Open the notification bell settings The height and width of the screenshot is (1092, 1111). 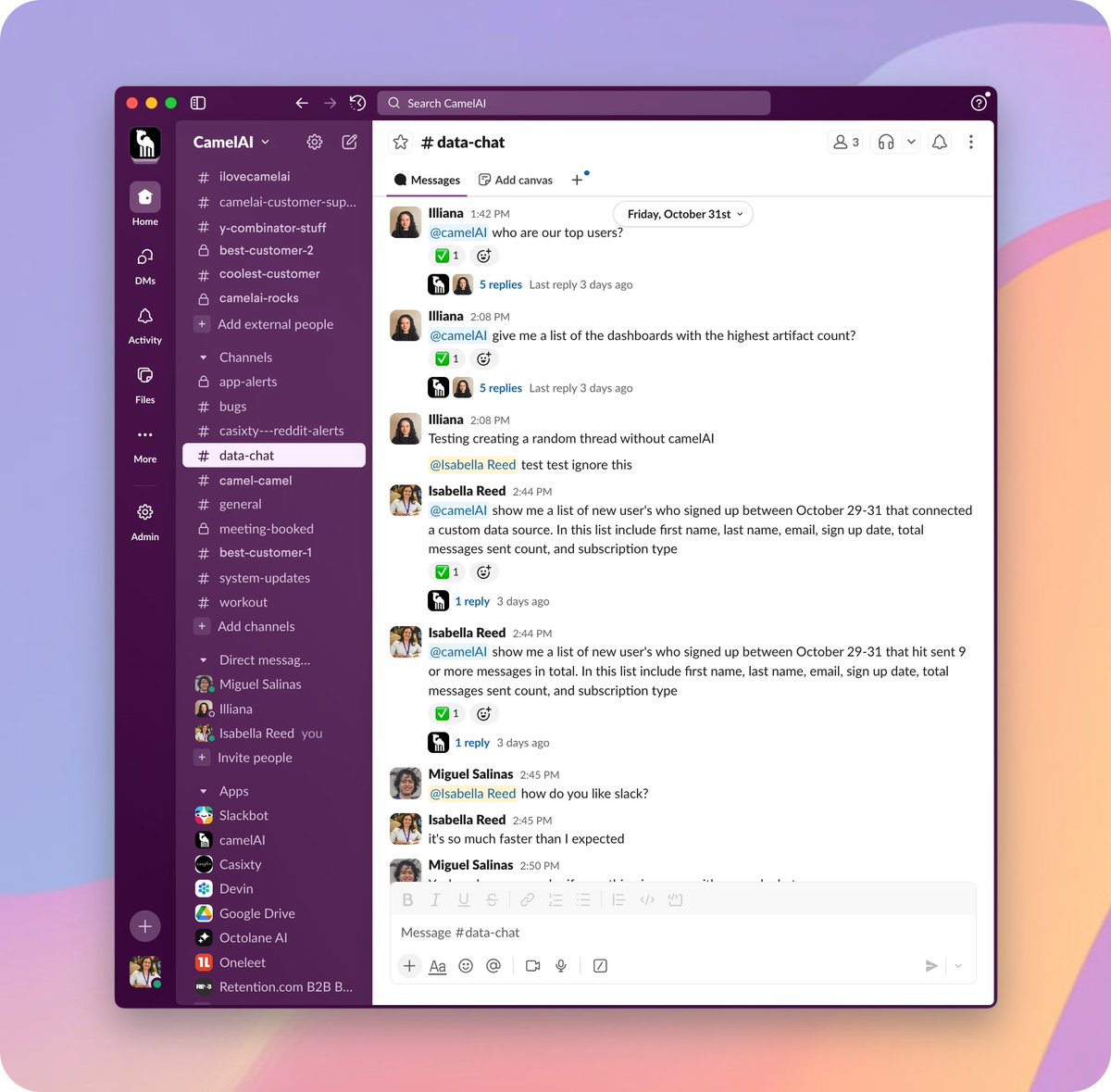pyautogui.click(x=940, y=142)
